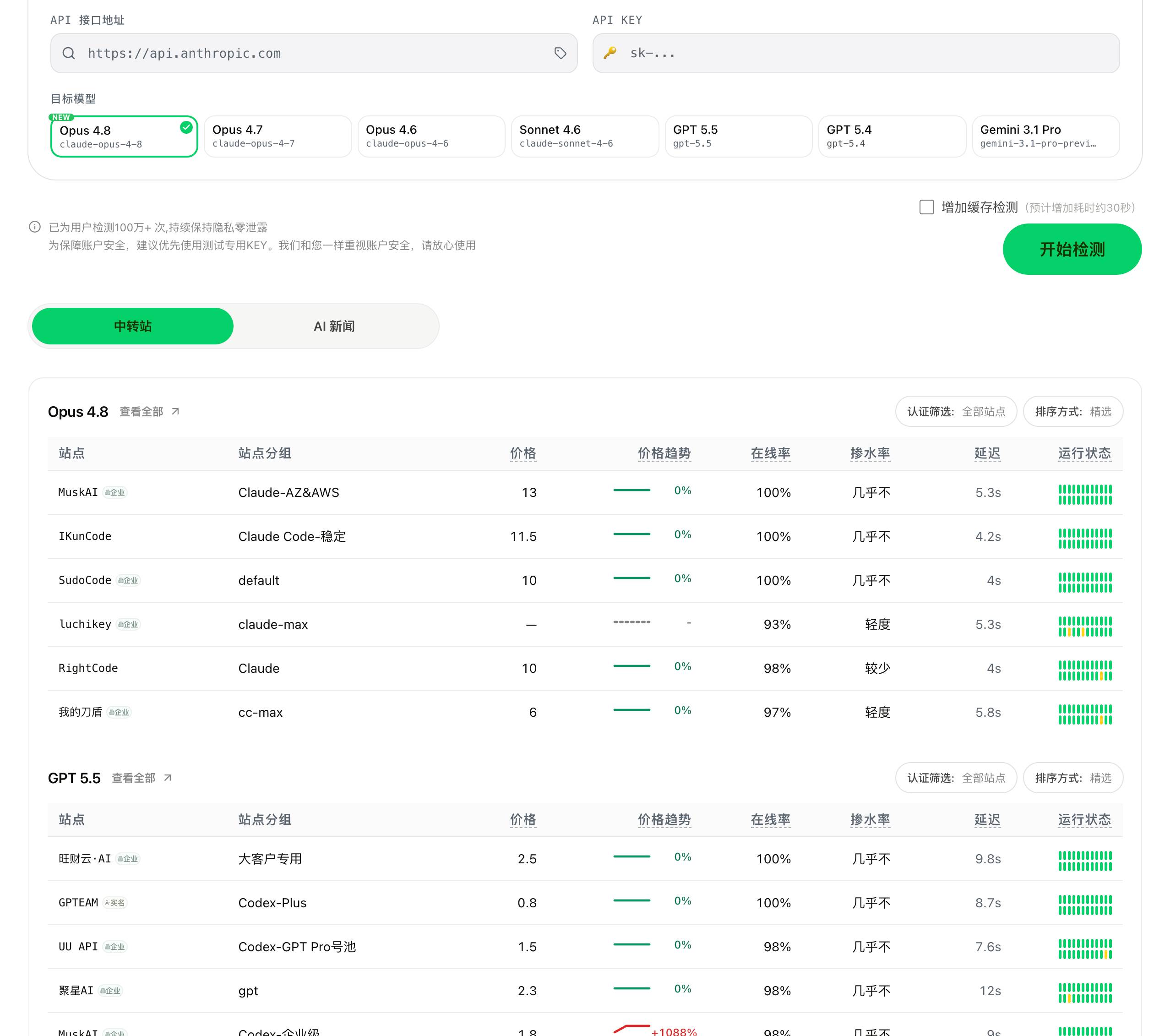Click the 企业 badge next to MuskAI in Opus 4.8
1165x1036 pixels.
[115, 493]
